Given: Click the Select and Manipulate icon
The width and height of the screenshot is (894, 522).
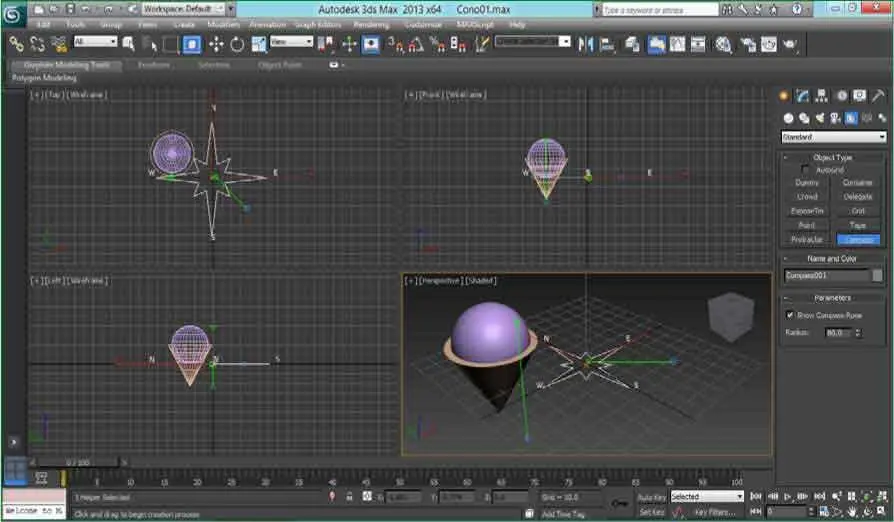Looking at the screenshot, I should pos(349,44).
